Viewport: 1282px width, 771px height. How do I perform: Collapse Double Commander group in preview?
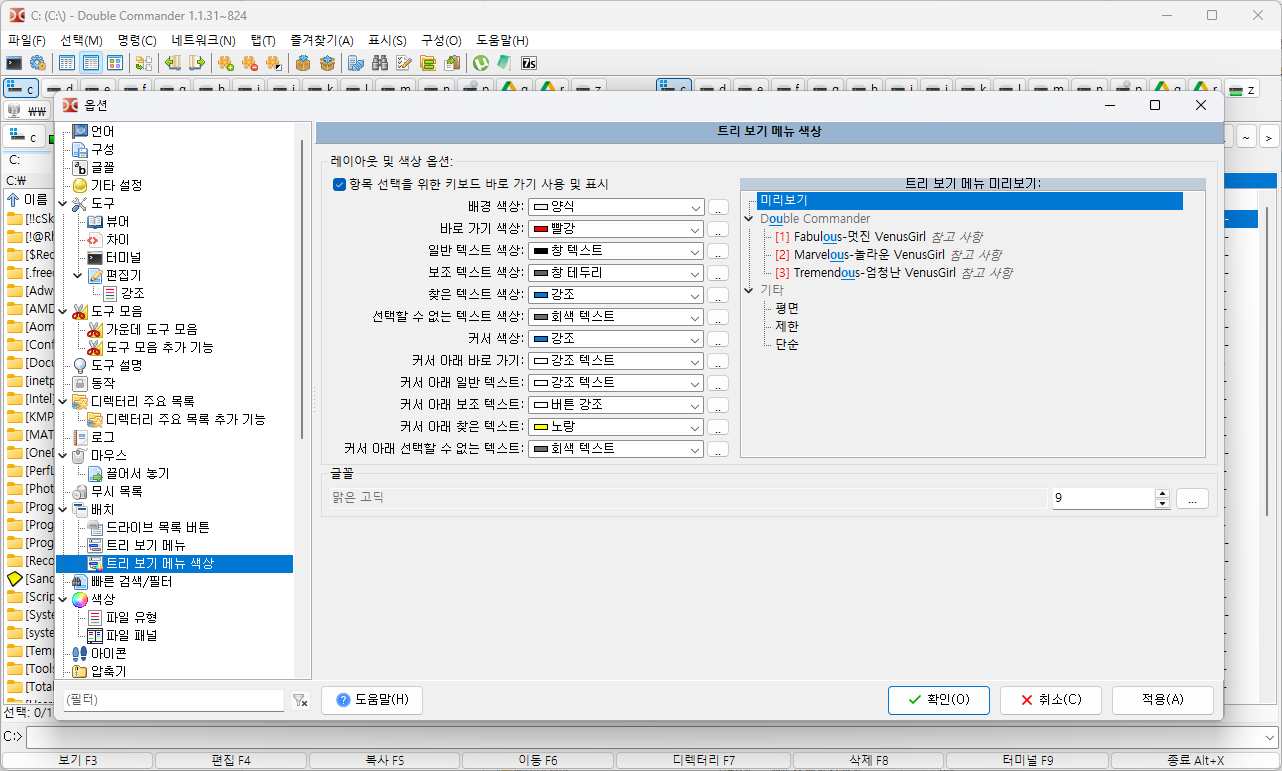point(749,219)
